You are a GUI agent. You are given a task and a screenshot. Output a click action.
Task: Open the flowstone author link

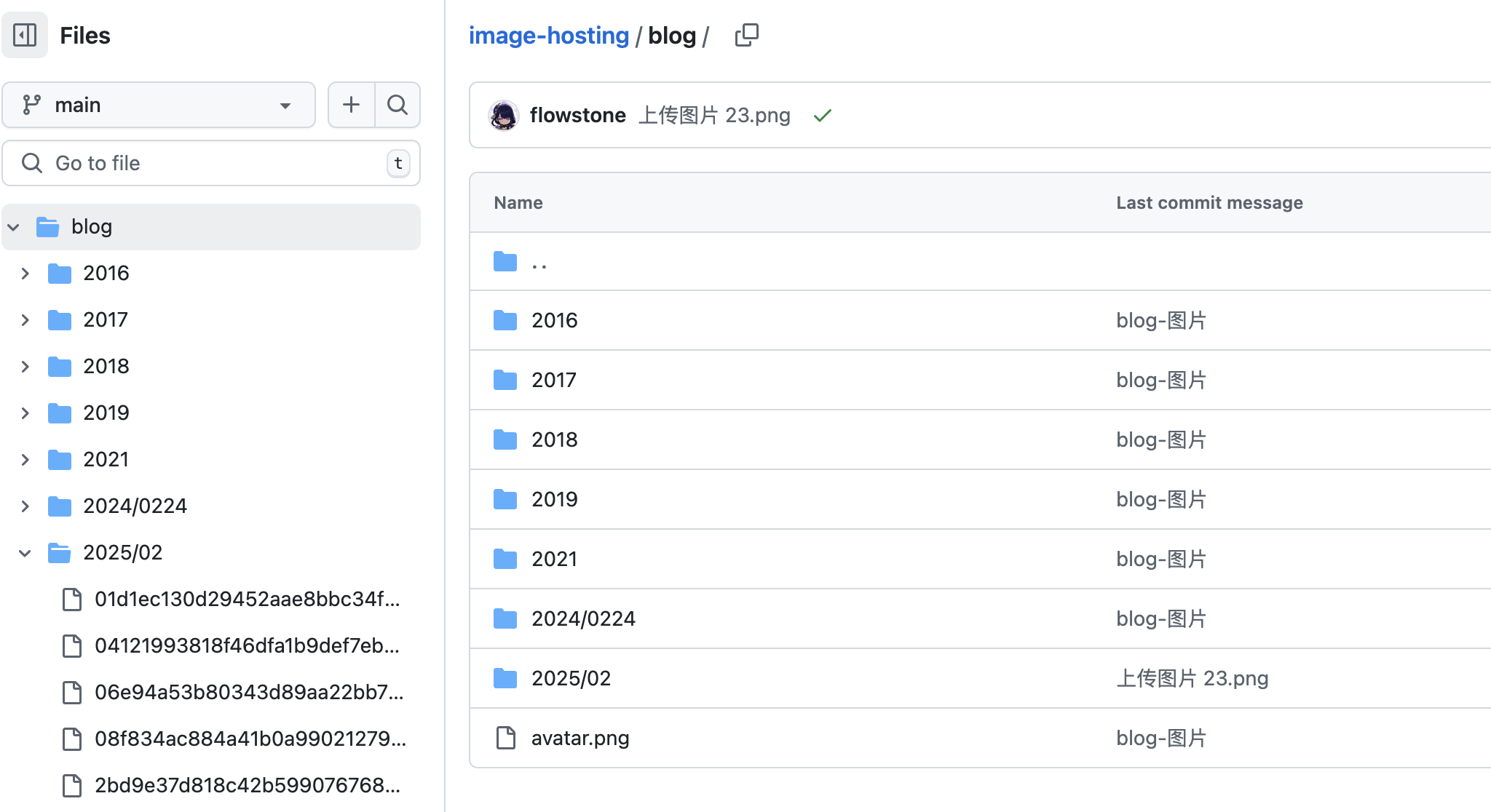click(578, 115)
